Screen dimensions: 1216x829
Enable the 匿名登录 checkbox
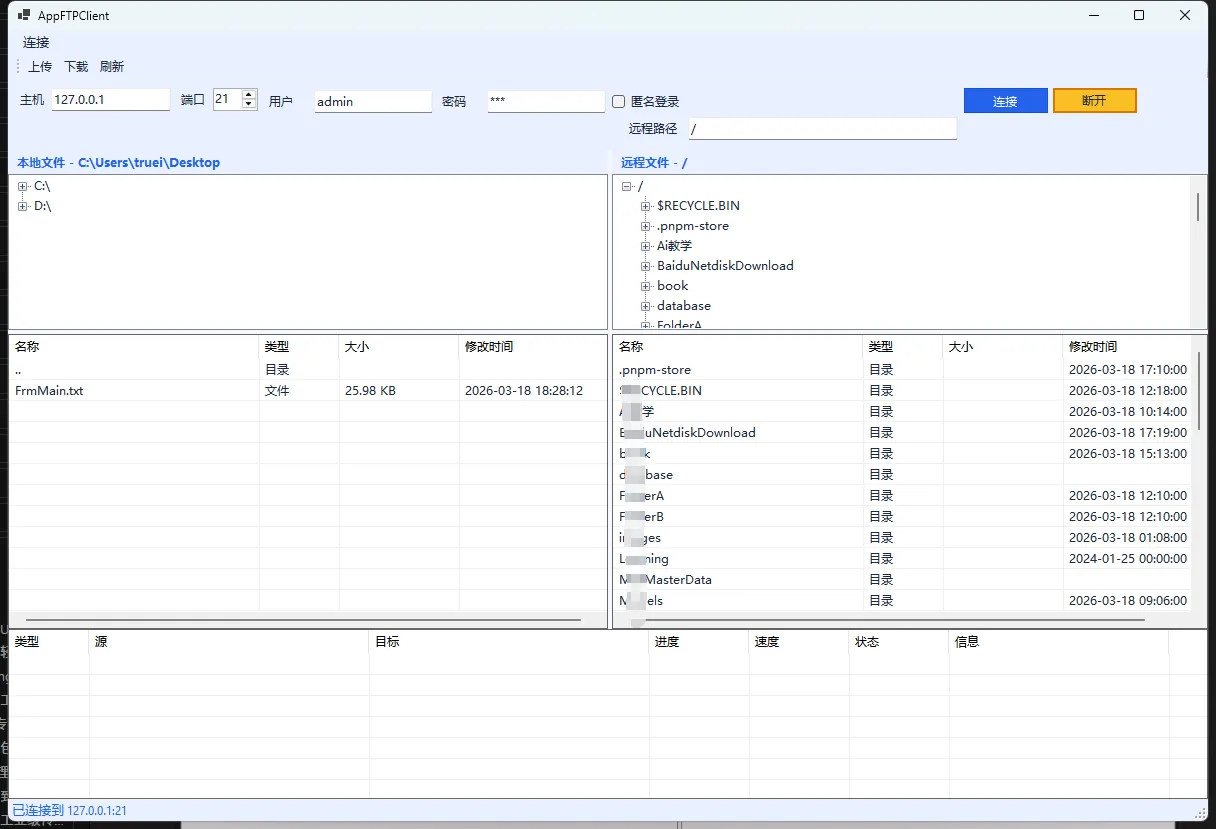tap(619, 102)
